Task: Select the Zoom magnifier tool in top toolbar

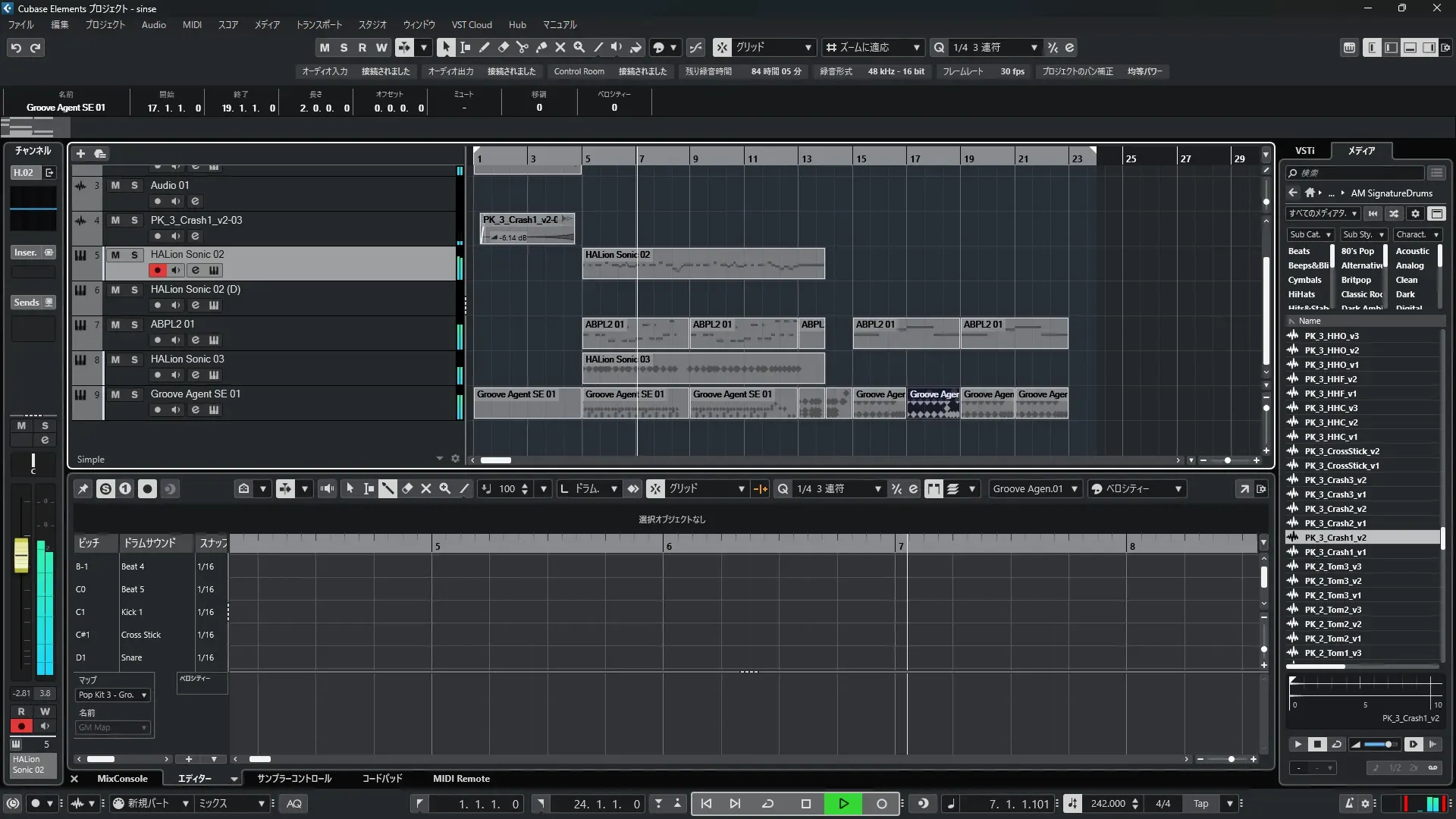Action: (579, 47)
